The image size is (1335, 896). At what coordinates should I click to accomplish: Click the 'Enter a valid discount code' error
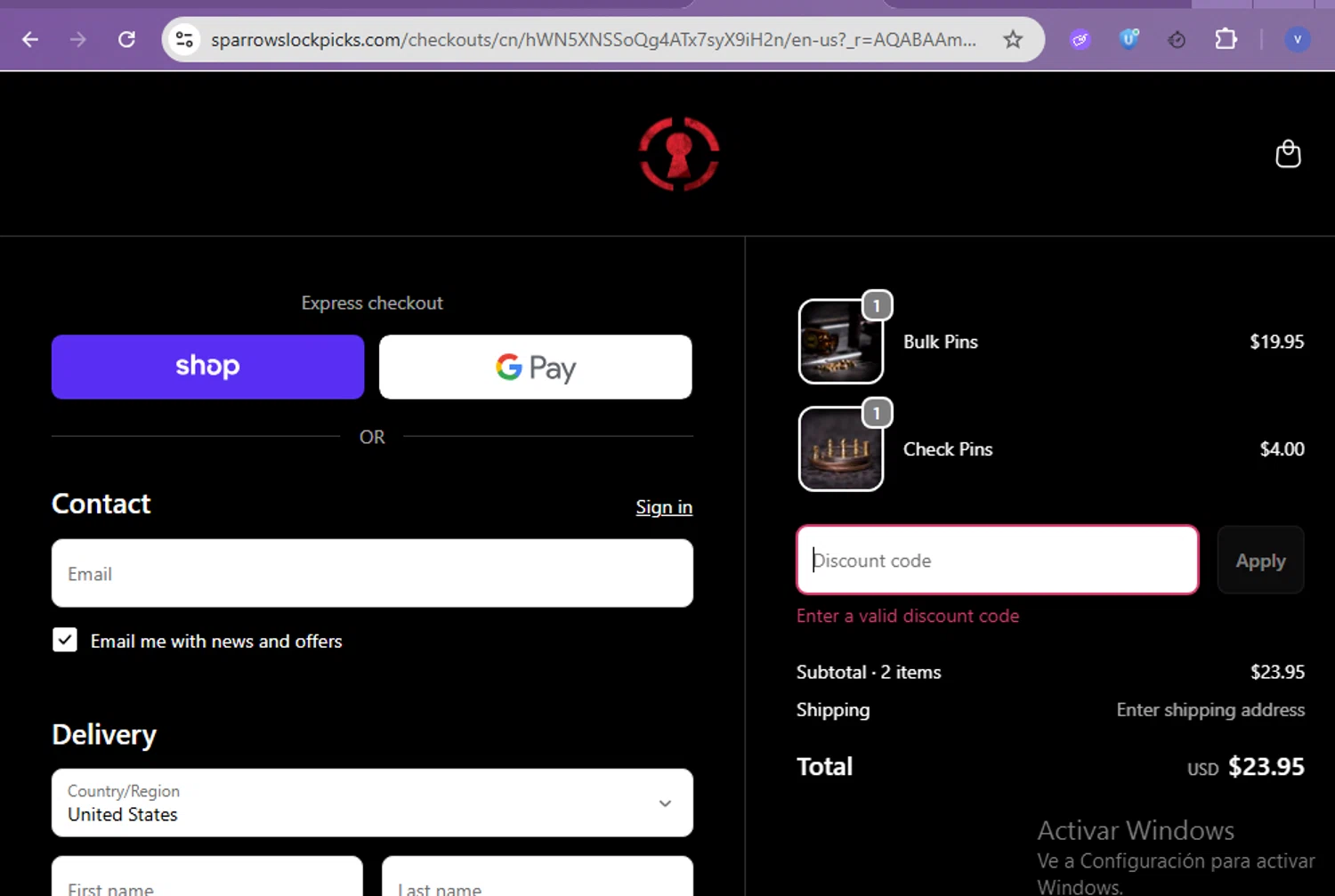pyautogui.click(x=908, y=616)
